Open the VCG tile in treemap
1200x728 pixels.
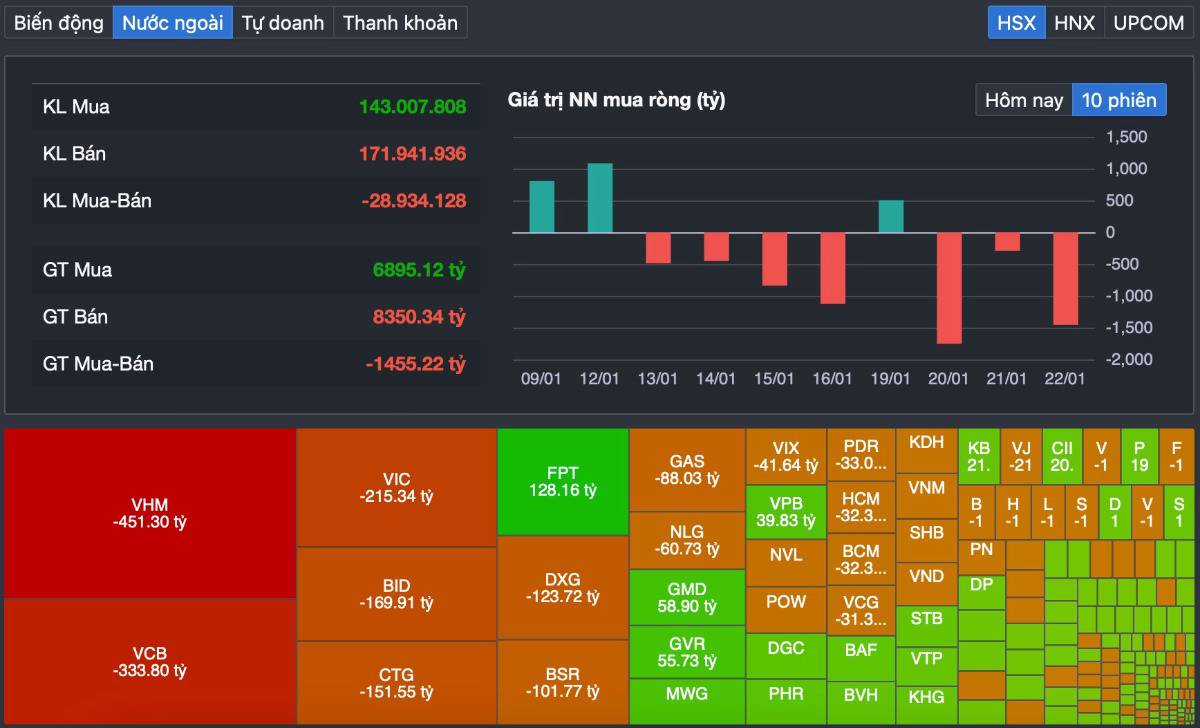pyautogui.click(x=861, y=611)
